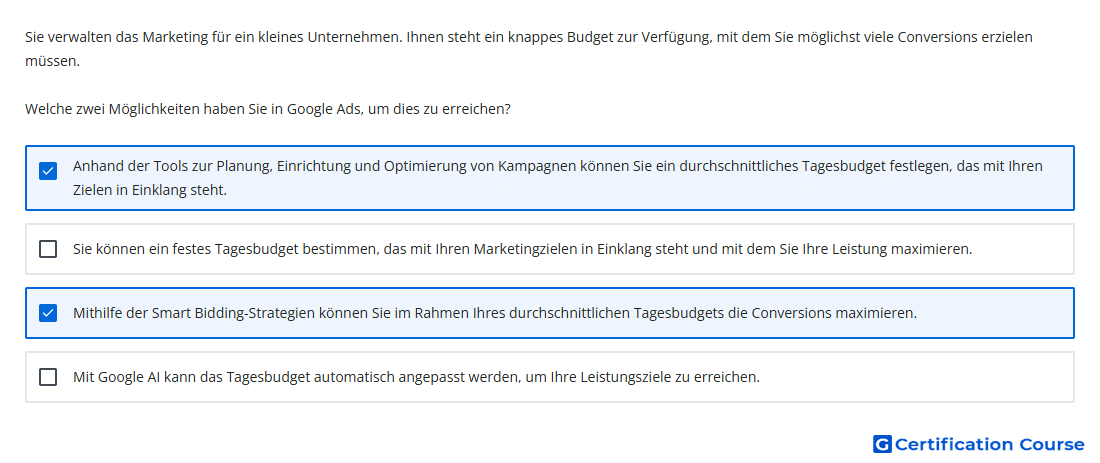This screenshot has height=463, width=1100.
Task: Open the 'Certification Course' text link
Action: coord(990,444)
